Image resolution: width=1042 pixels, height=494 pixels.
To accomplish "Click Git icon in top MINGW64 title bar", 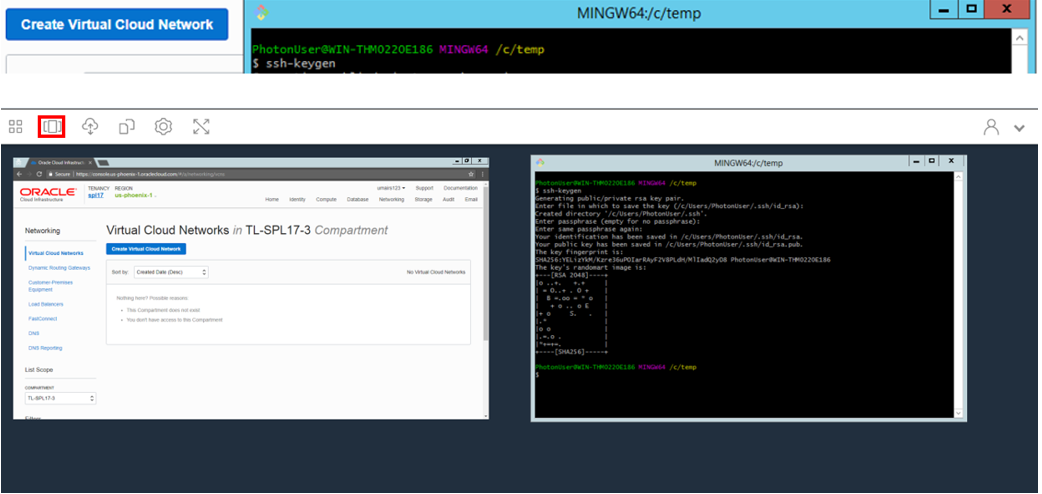I will pyautogui.click(x=262, y=13).
